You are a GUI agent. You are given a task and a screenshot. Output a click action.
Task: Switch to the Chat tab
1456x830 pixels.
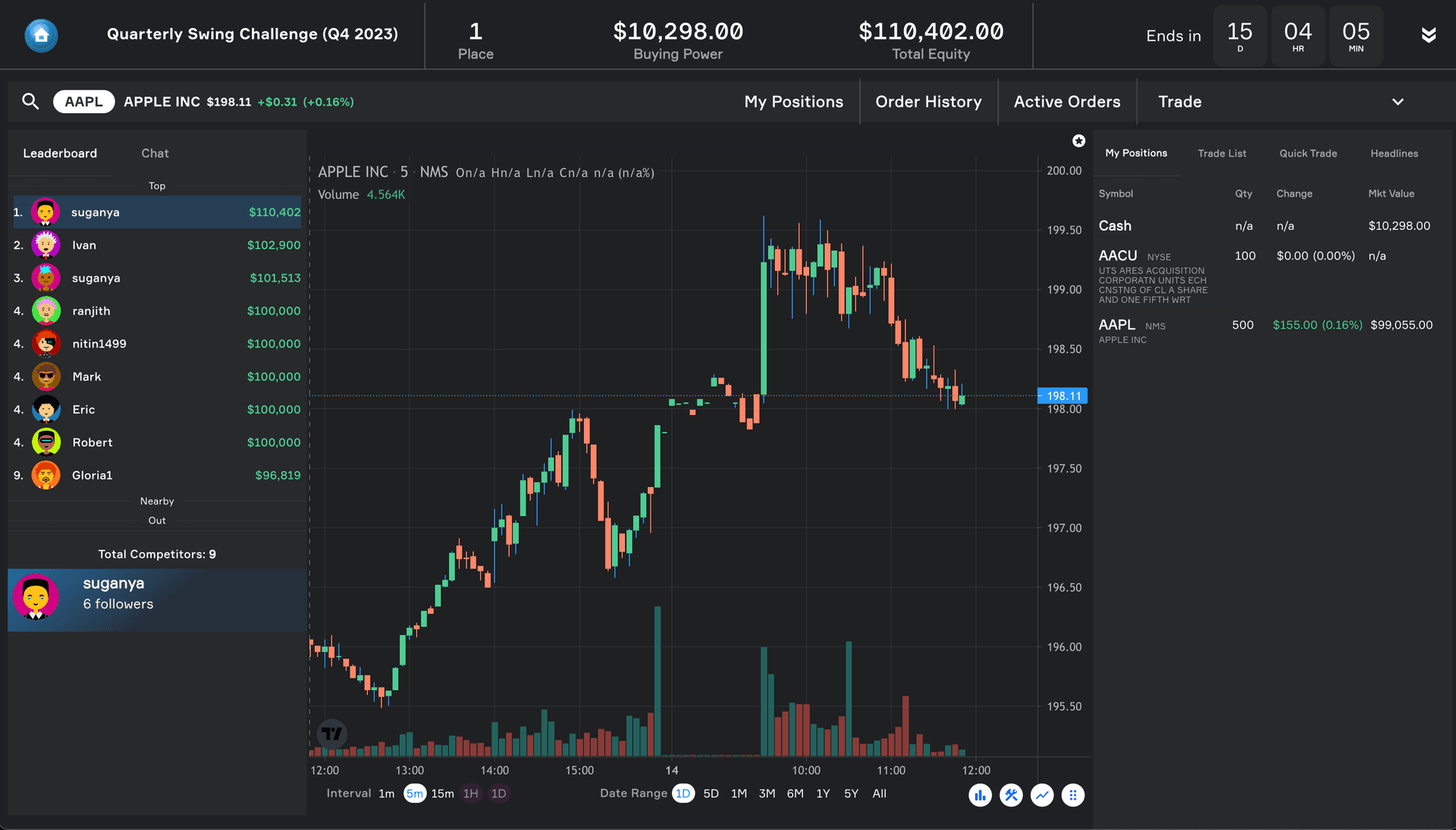(155, 153)
